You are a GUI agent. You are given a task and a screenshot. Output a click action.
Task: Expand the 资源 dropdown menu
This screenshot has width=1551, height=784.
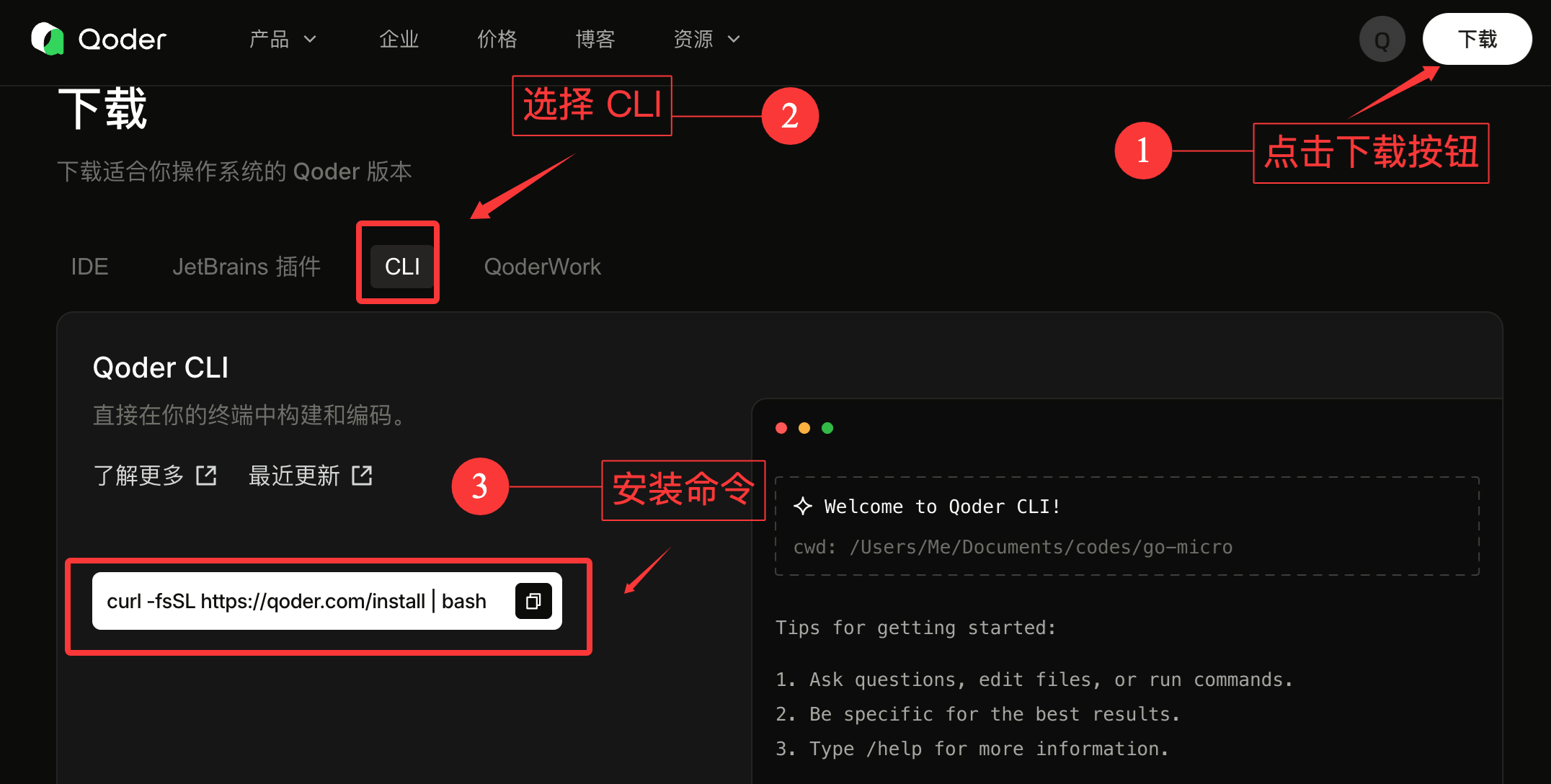click(706, 39)
